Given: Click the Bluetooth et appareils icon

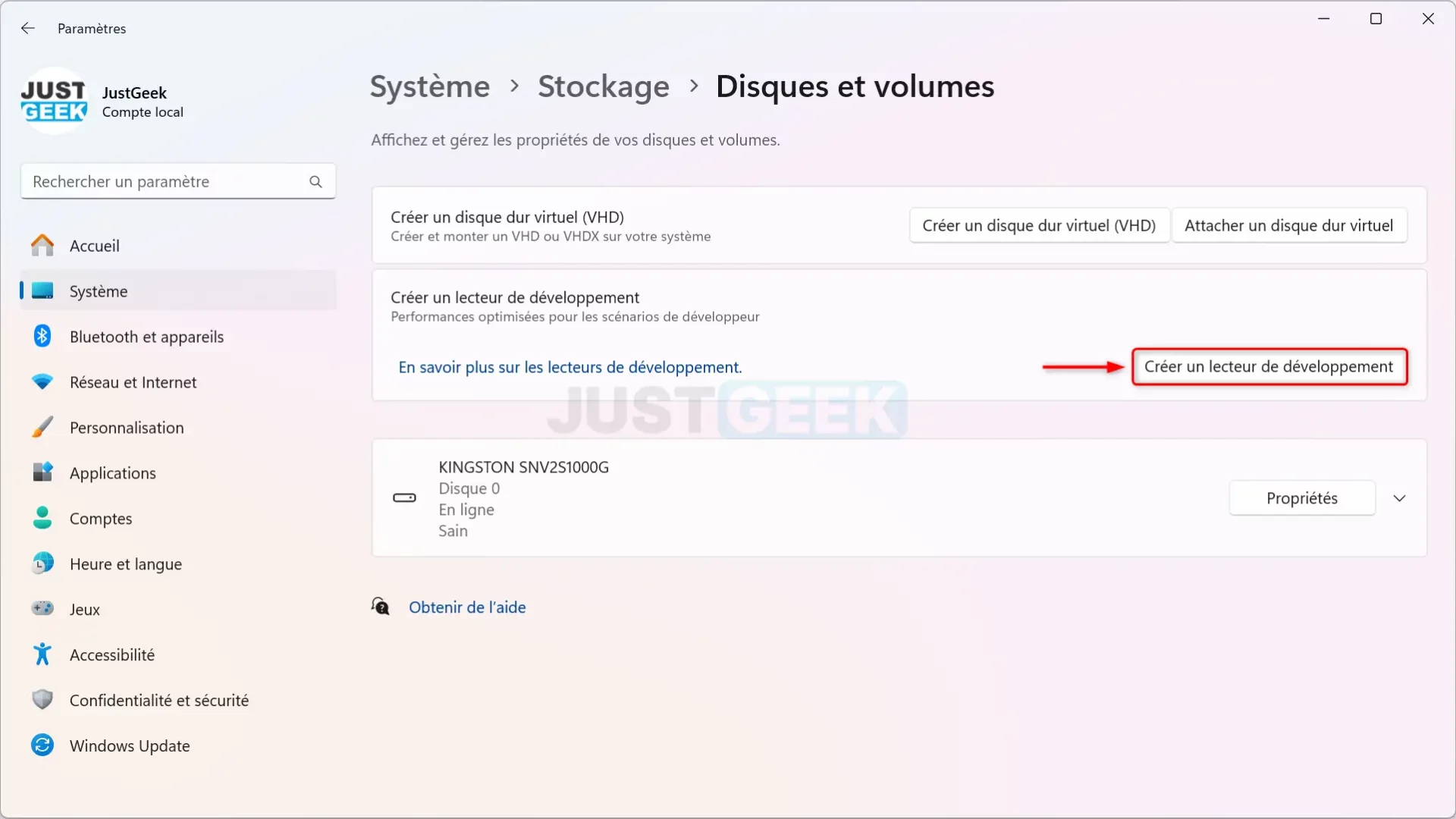Looking at the screenshot, I should (x=41, y=336).
